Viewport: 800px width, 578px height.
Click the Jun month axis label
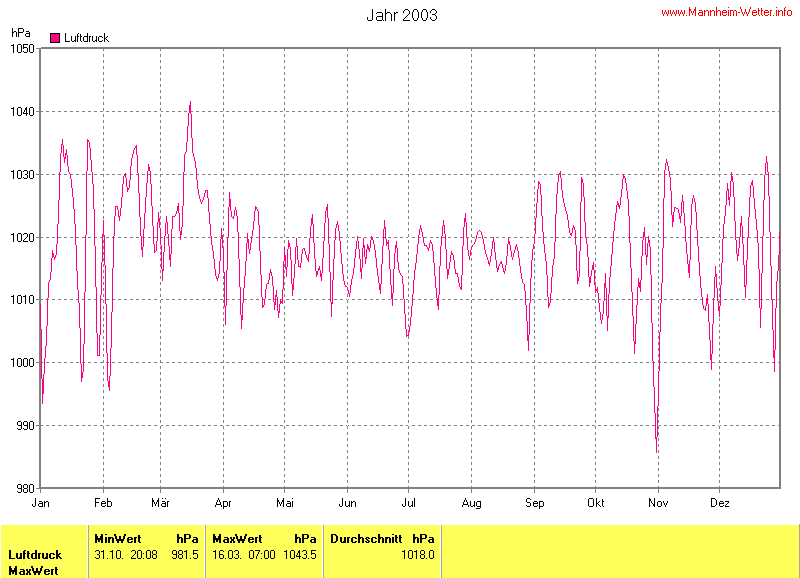pos(348,502)
